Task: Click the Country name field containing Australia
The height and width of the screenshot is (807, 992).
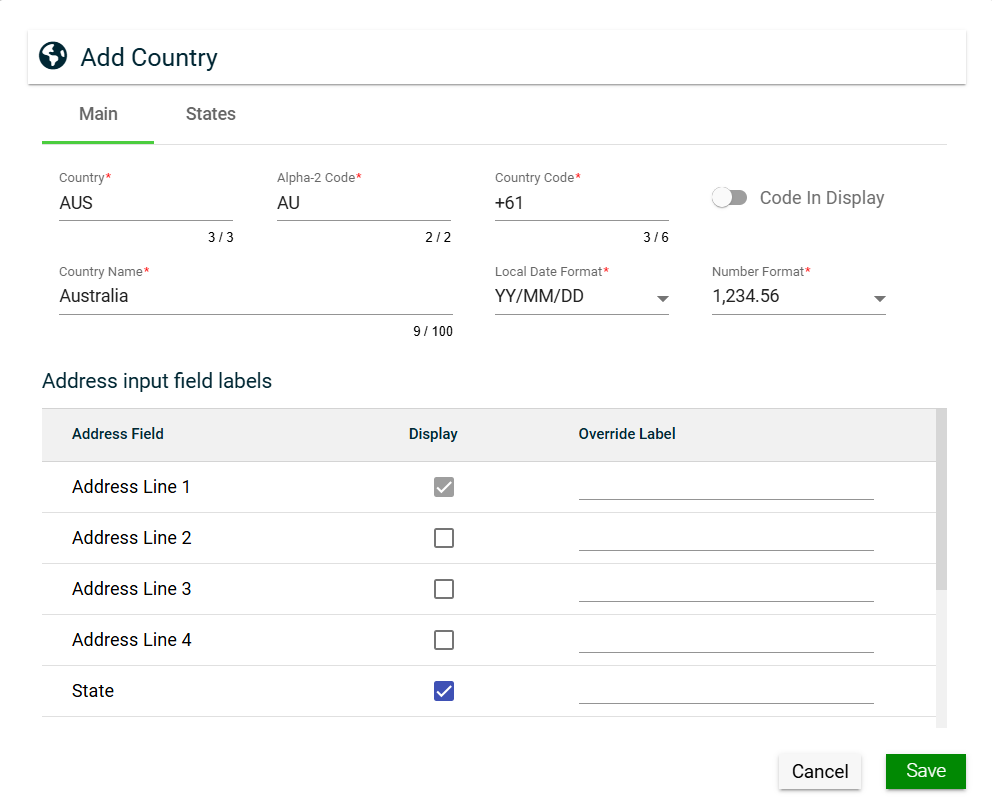Action: [x=255, y=297]
